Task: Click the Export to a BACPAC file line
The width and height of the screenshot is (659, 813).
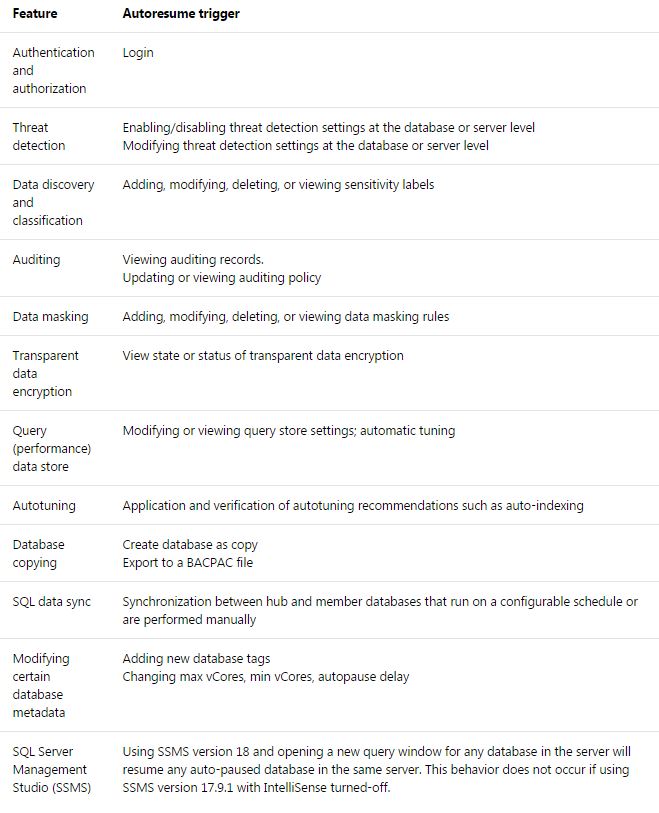Action: point(188,562)
